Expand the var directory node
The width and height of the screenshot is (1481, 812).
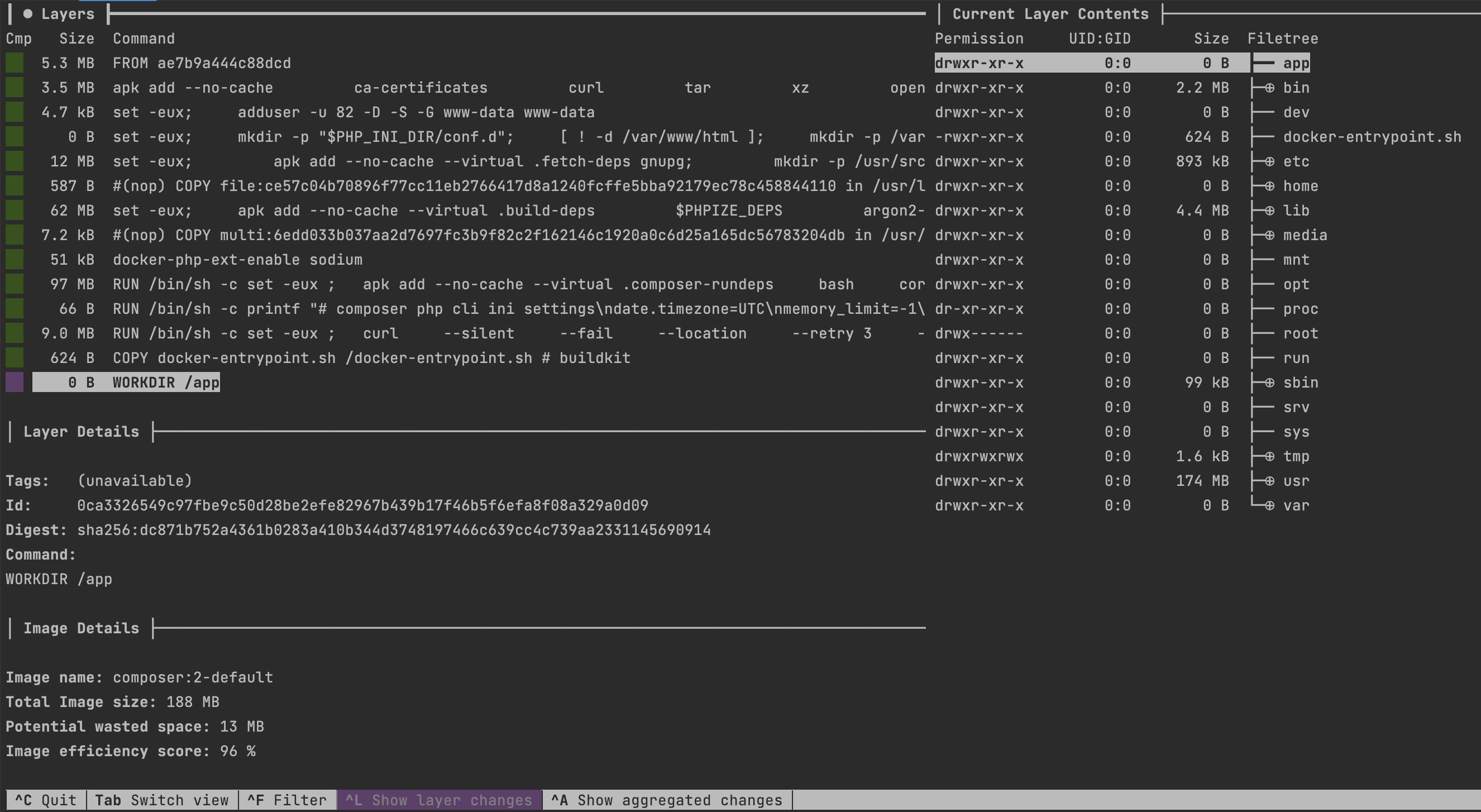(1269, 505)
